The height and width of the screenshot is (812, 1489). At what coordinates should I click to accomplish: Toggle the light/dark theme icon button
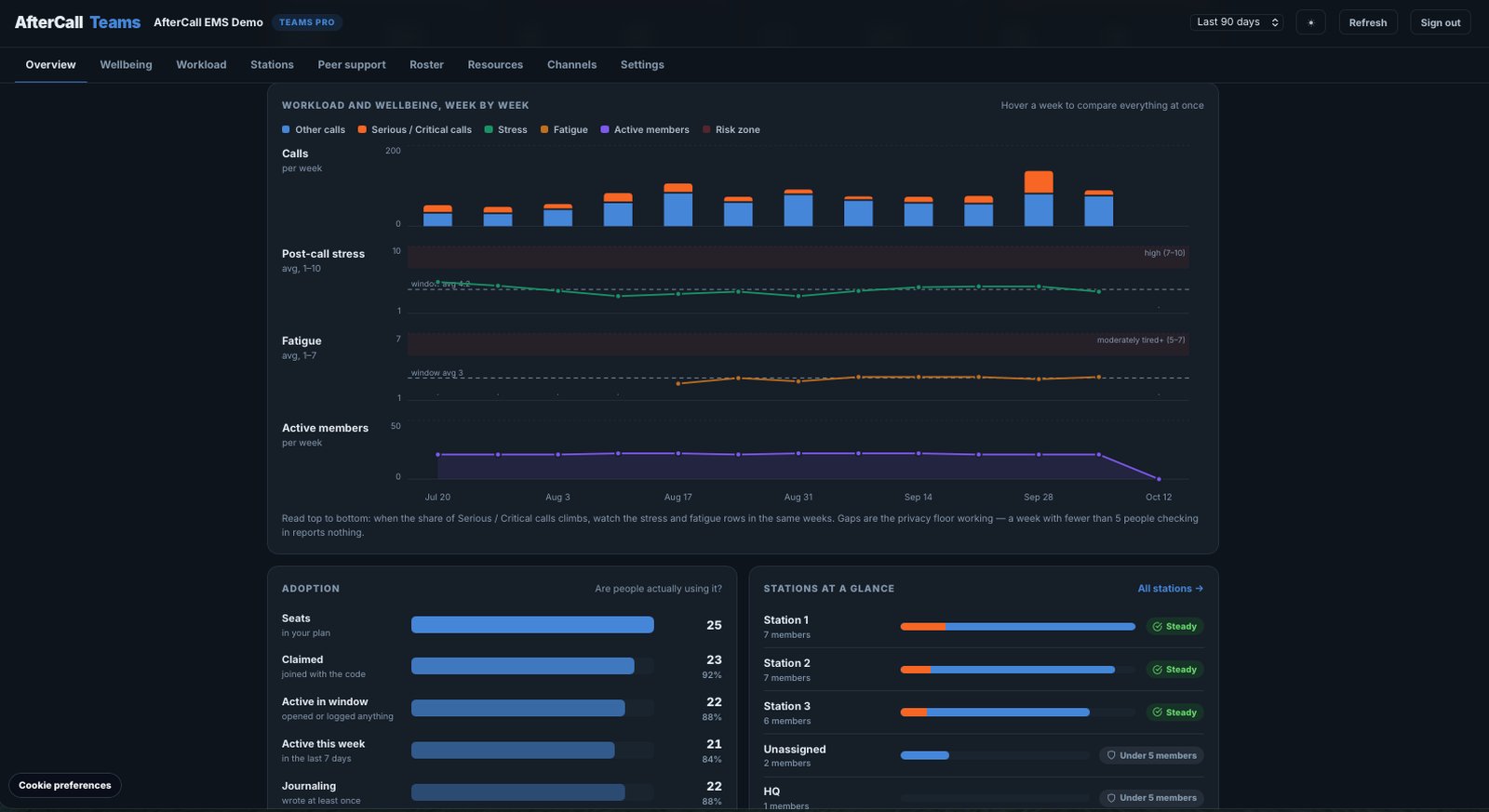pos(1310,22)
